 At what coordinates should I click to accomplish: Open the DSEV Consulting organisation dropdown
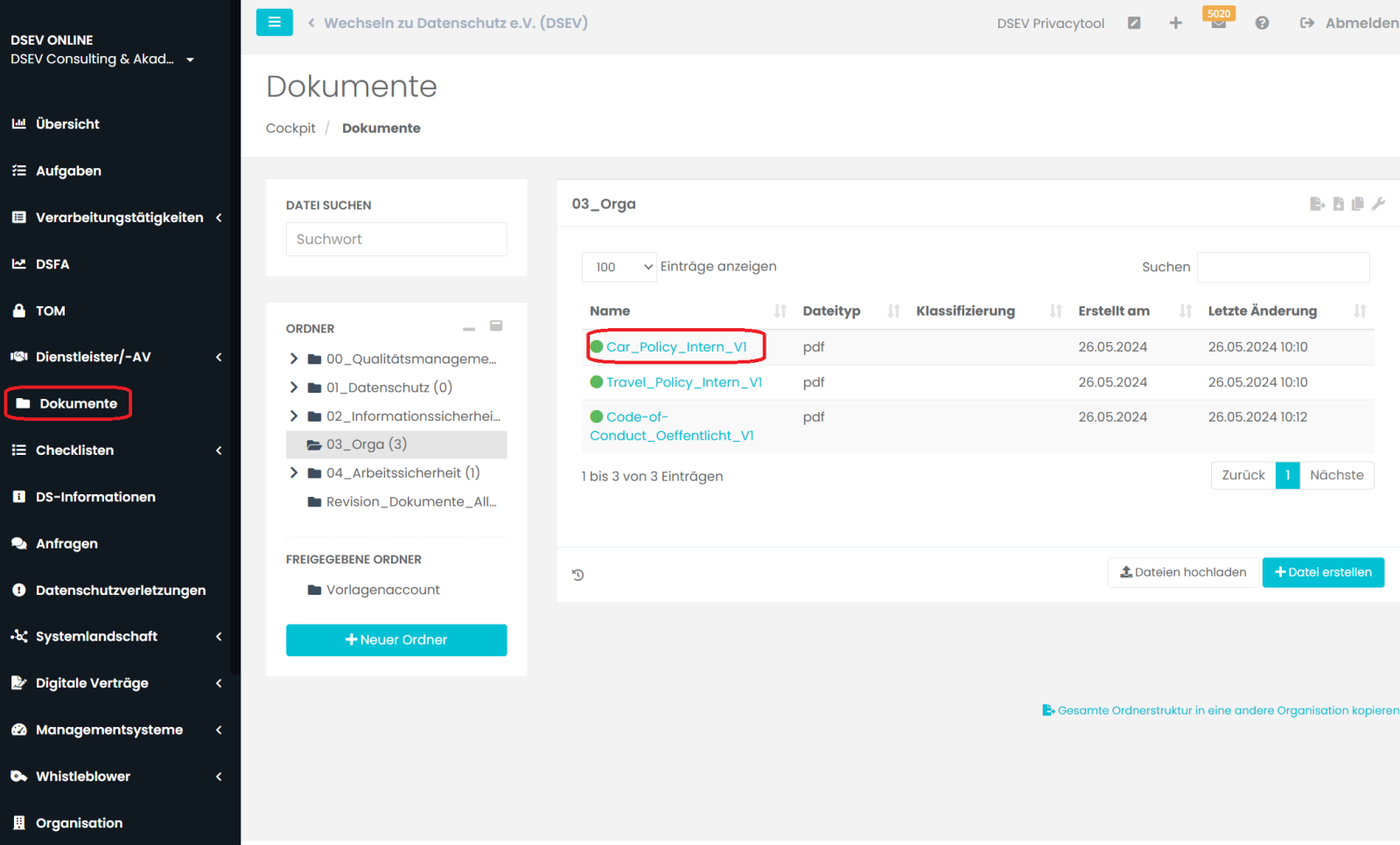pos(102,59)
